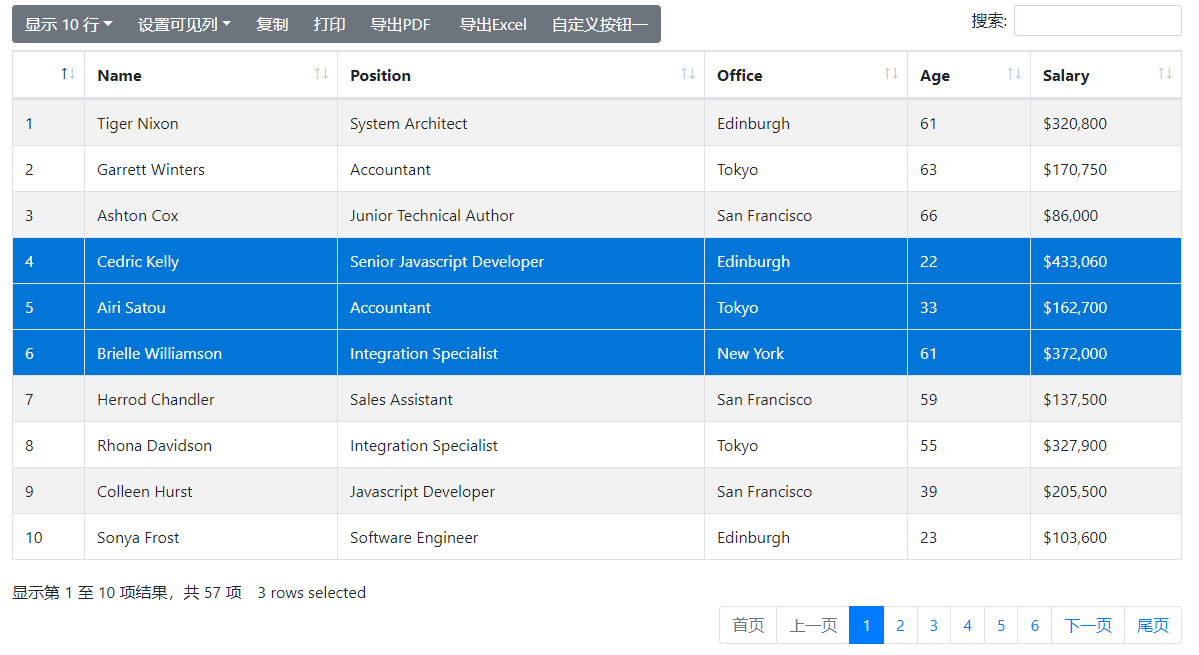
Task: Sort by Age using sort arrows
Action: pos(1014,74)
